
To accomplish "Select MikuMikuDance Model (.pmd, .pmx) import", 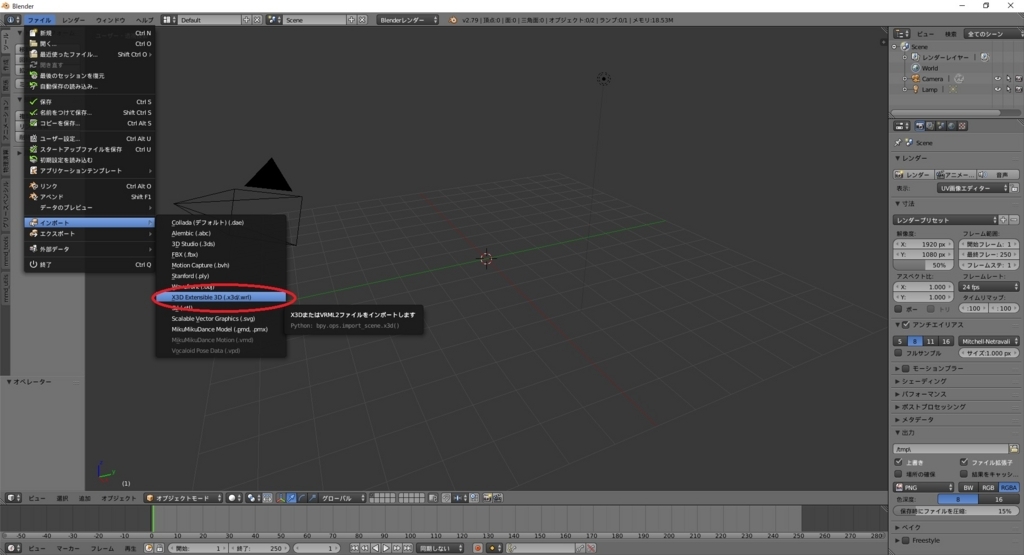I will (220, 329).
